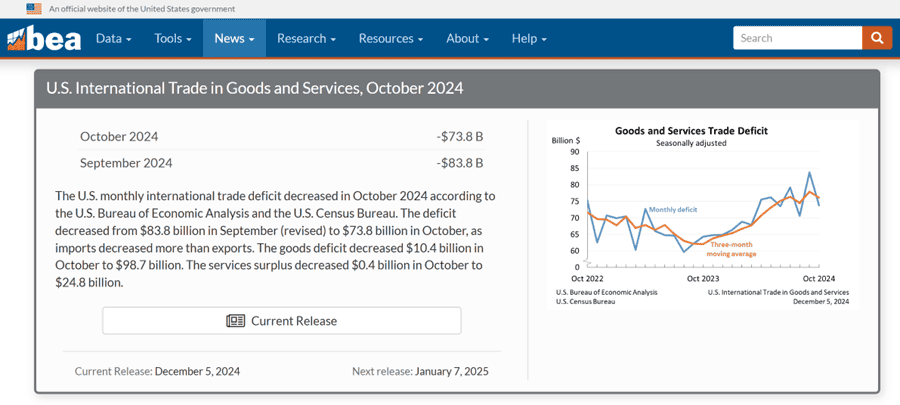Click the newspaper icon beside Current Release

pyautogui.click(x=236, y=321)
